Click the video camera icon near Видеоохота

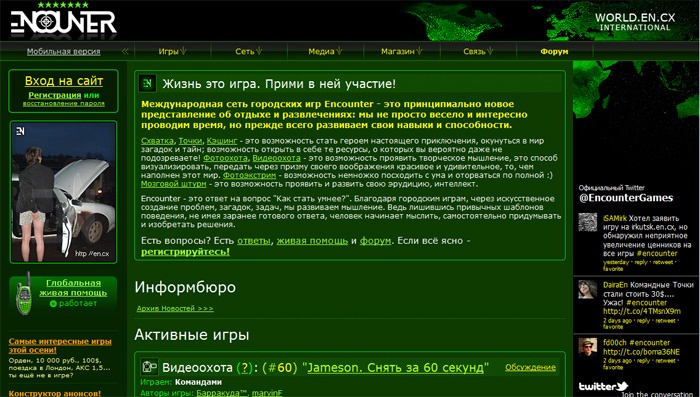[150, 367]
